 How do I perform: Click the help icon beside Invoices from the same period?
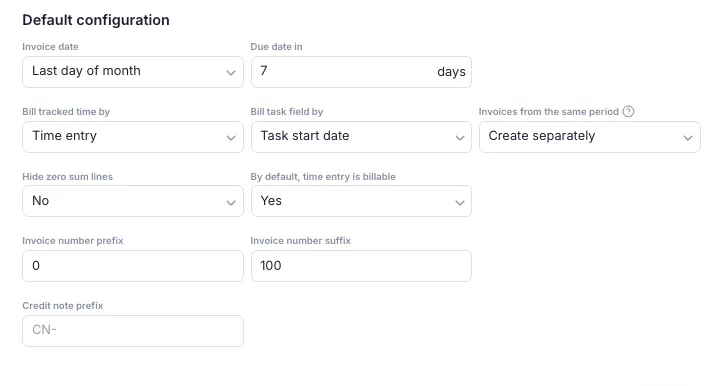(x=628, y=112)
